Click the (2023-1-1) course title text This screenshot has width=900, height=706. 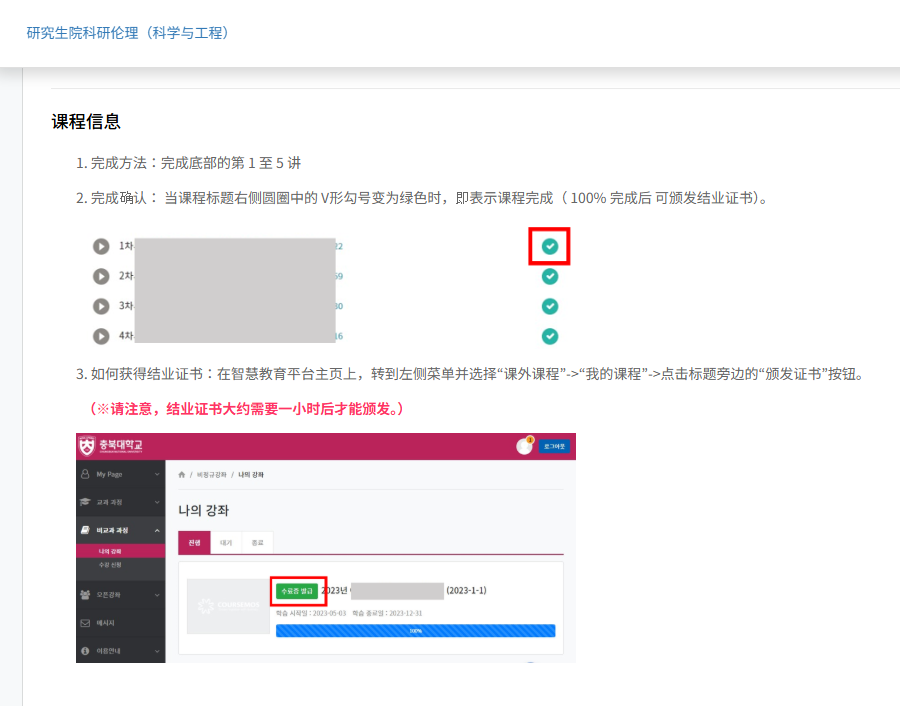466,590
